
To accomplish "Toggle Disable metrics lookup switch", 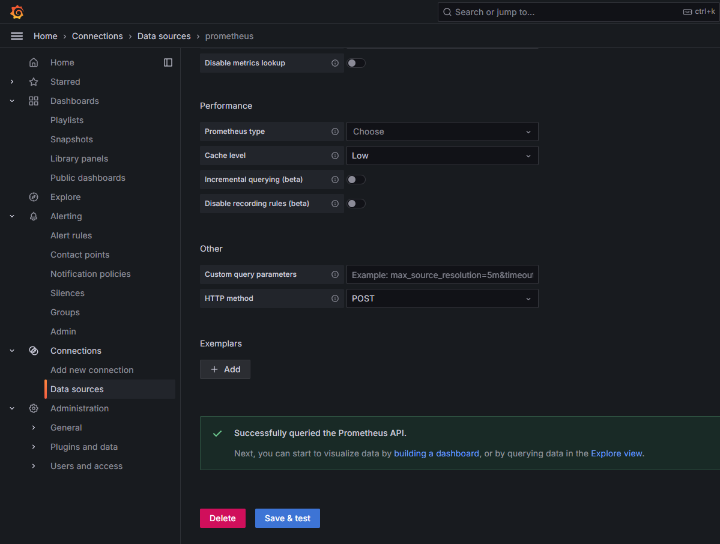I will coord(356,63).
